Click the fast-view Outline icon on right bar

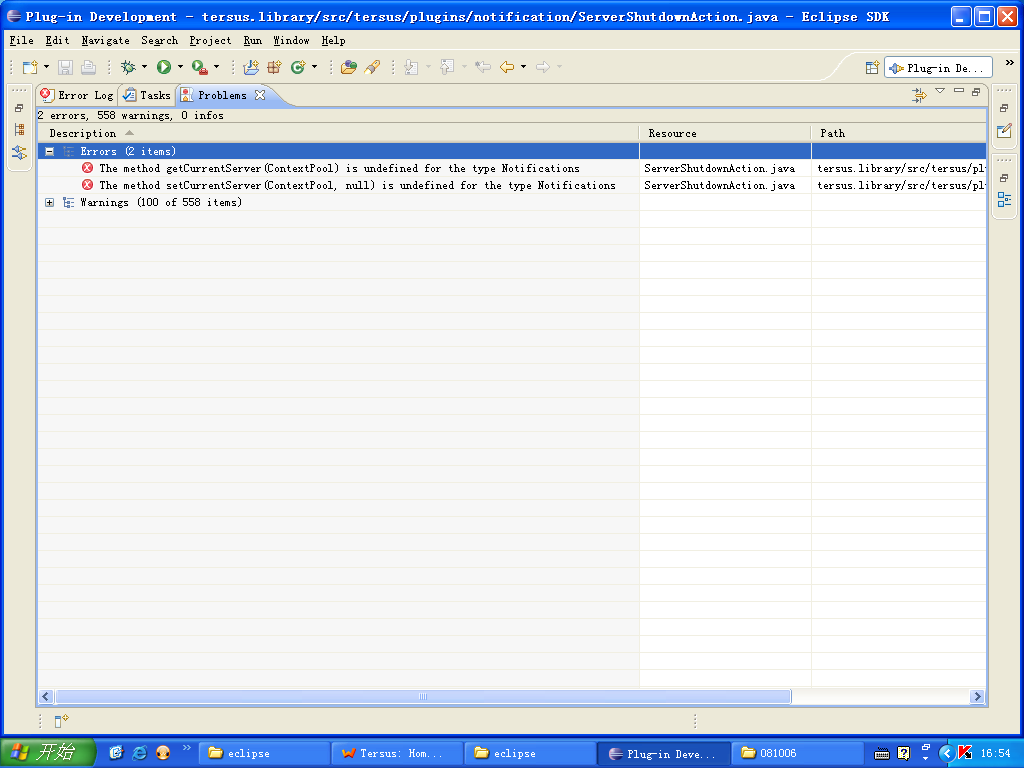coord(1004,200)
